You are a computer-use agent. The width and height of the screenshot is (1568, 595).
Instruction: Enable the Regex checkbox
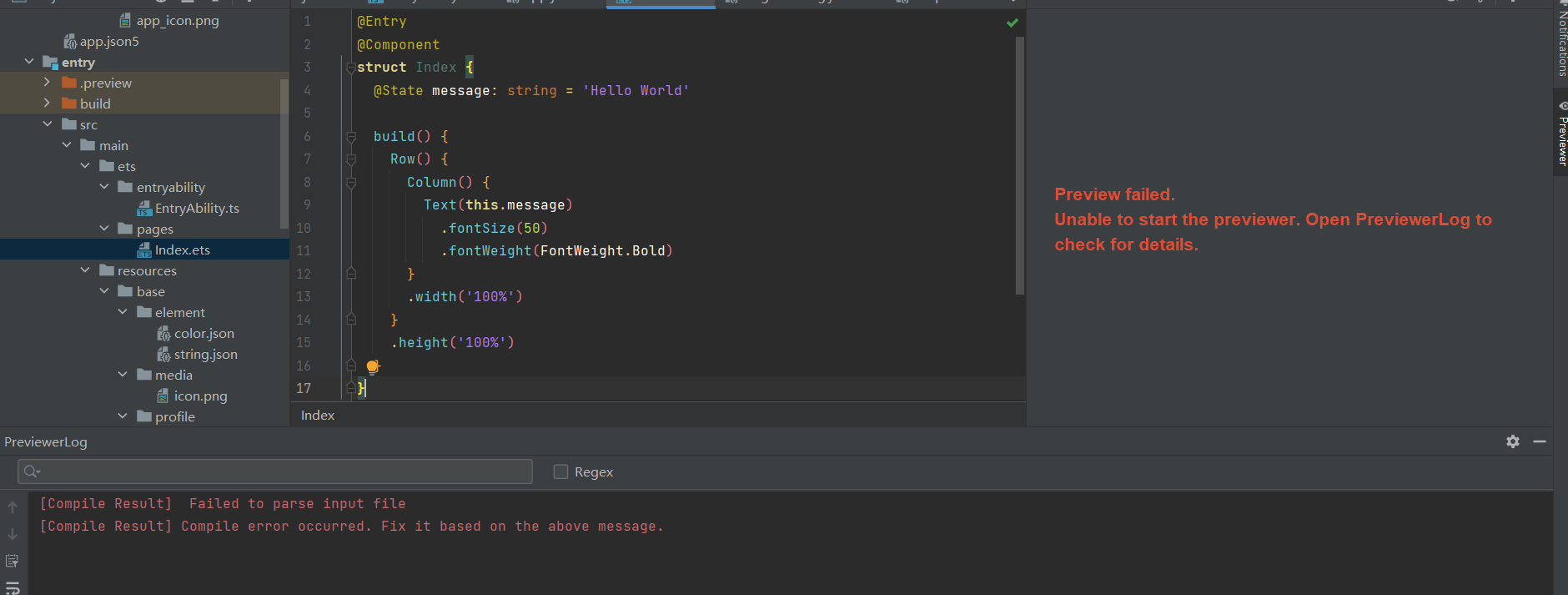[560, 471]
